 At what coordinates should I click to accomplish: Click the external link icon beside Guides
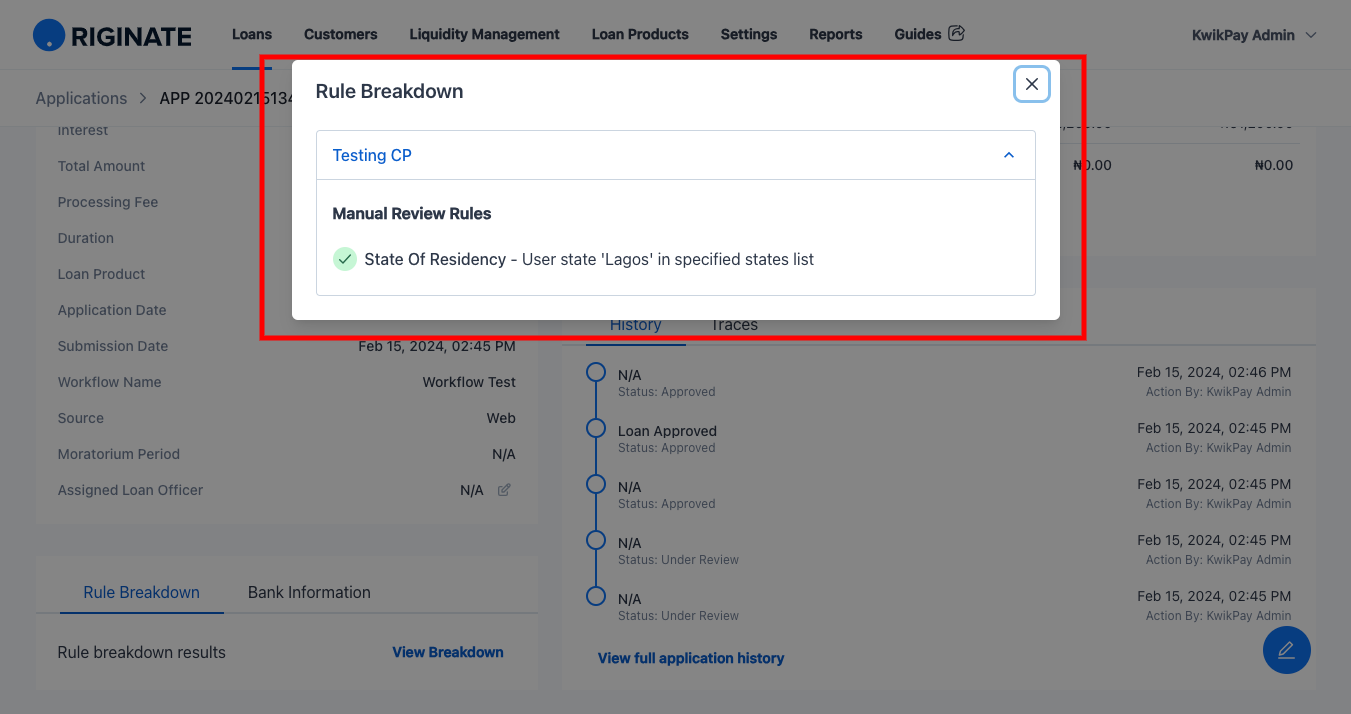[x=956, y=33]
